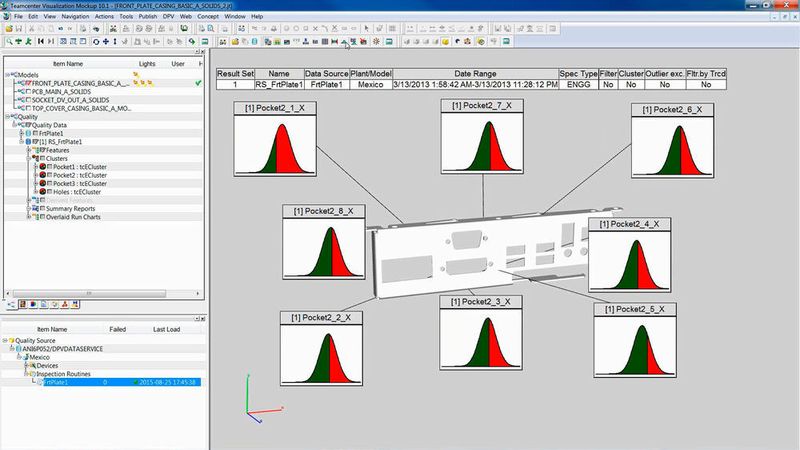Open the Actions menu
Screen dimensions: 800x450
[104, 16]
